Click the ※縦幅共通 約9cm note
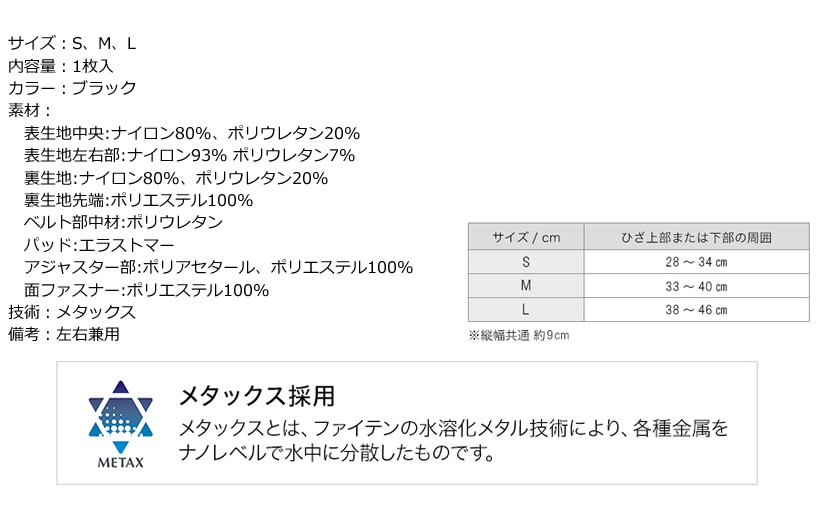The height and width of the screenshot is (516, 816). click(519, 336)
